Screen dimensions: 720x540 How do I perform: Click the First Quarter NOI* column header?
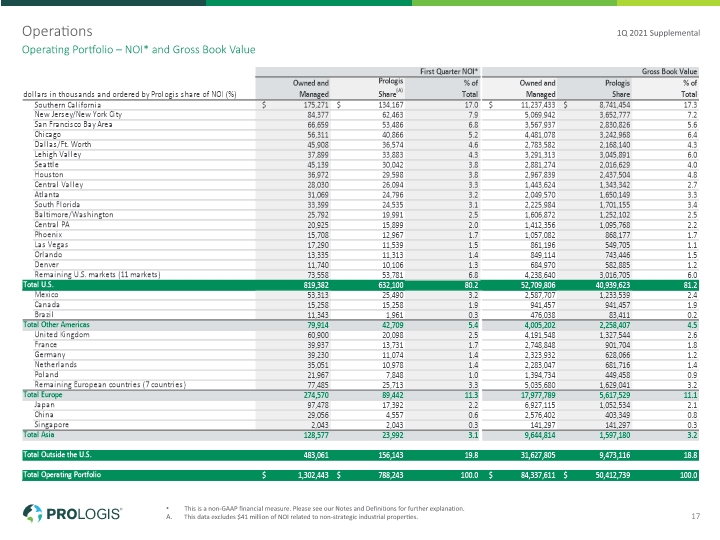(x=449, y=71)
